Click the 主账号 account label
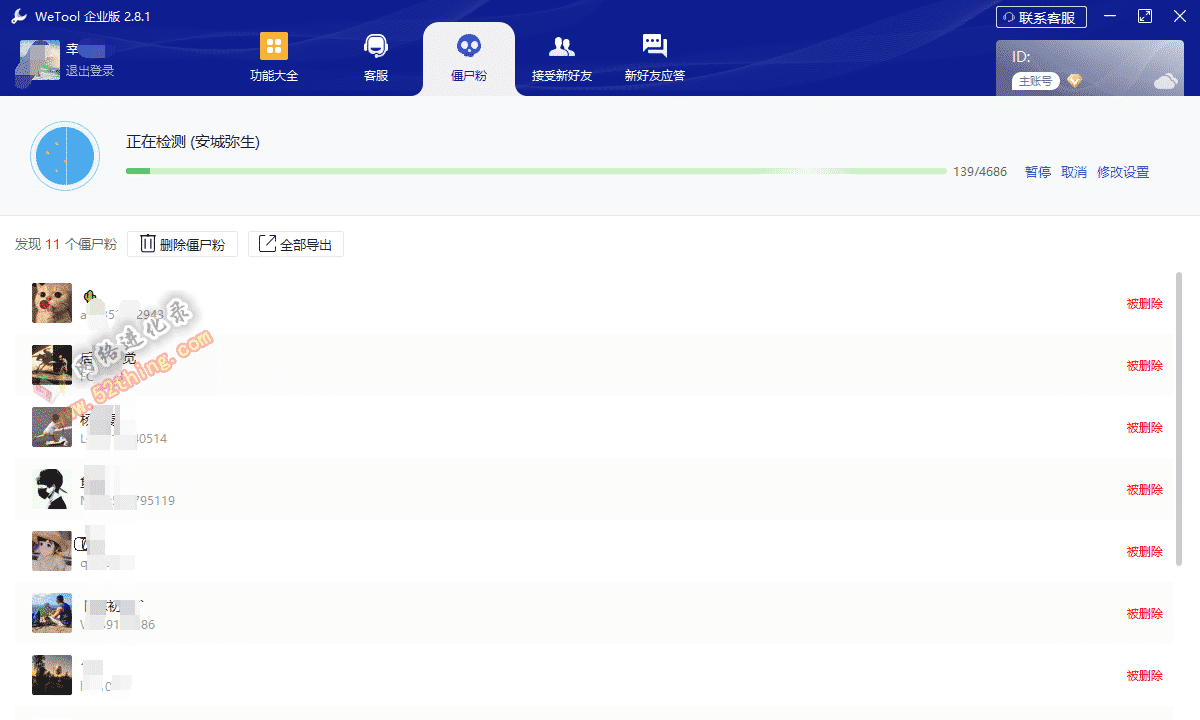 [x=1035, y=81]
